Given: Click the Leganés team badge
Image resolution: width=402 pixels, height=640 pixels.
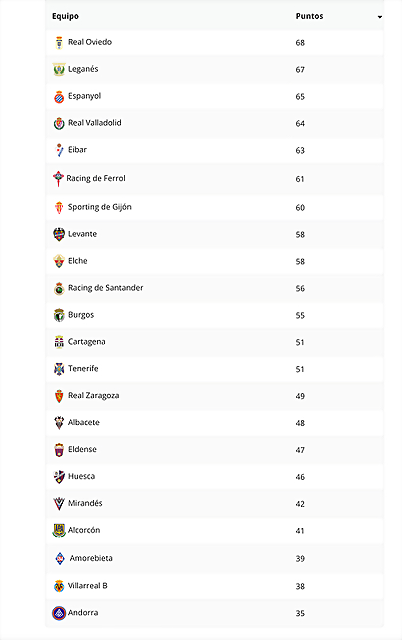Looking at the screenshot, I should coord(59,69).
